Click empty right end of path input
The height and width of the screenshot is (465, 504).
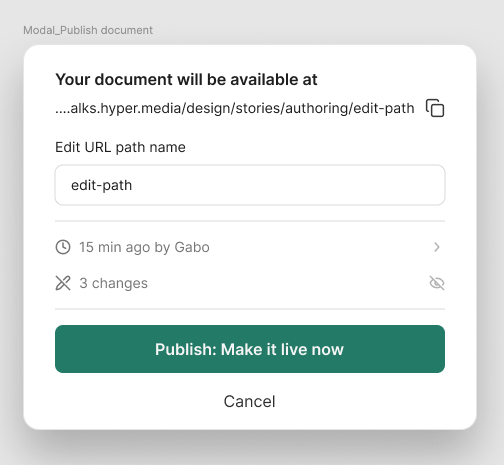(x=400, y=185)
